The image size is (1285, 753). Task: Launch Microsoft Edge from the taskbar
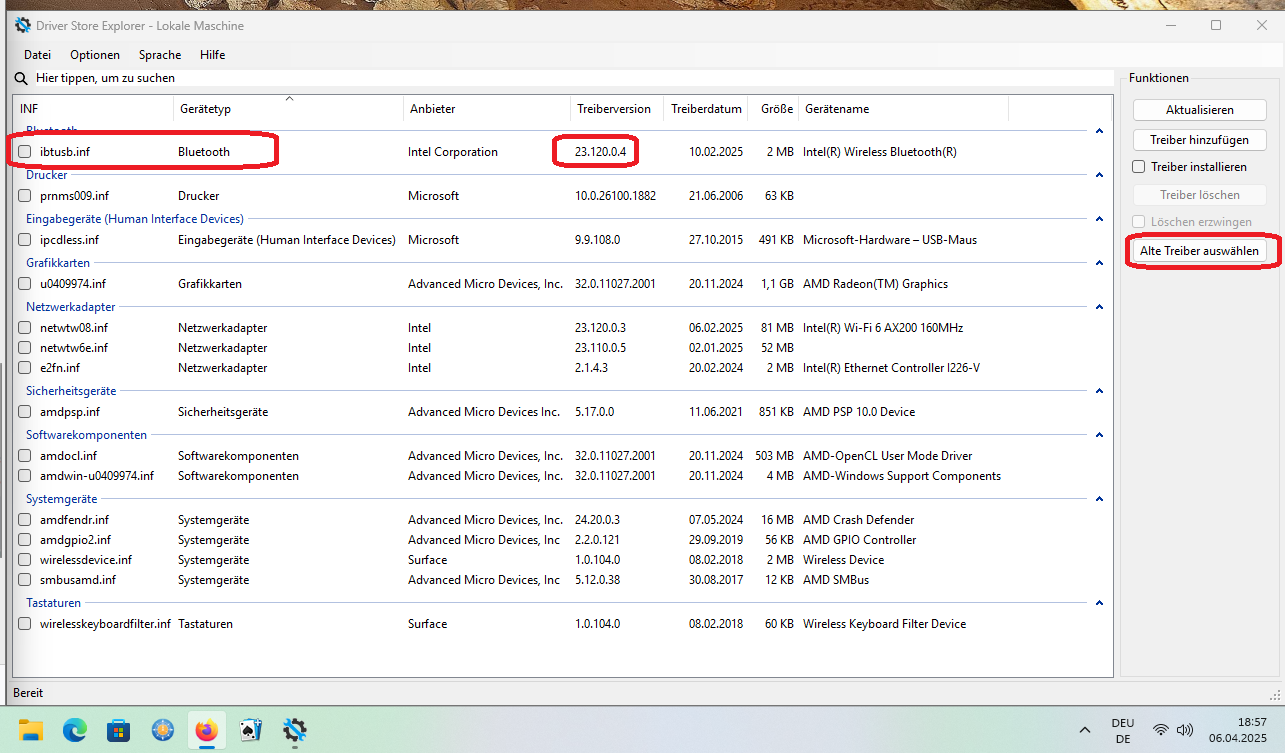coord(75,730)
